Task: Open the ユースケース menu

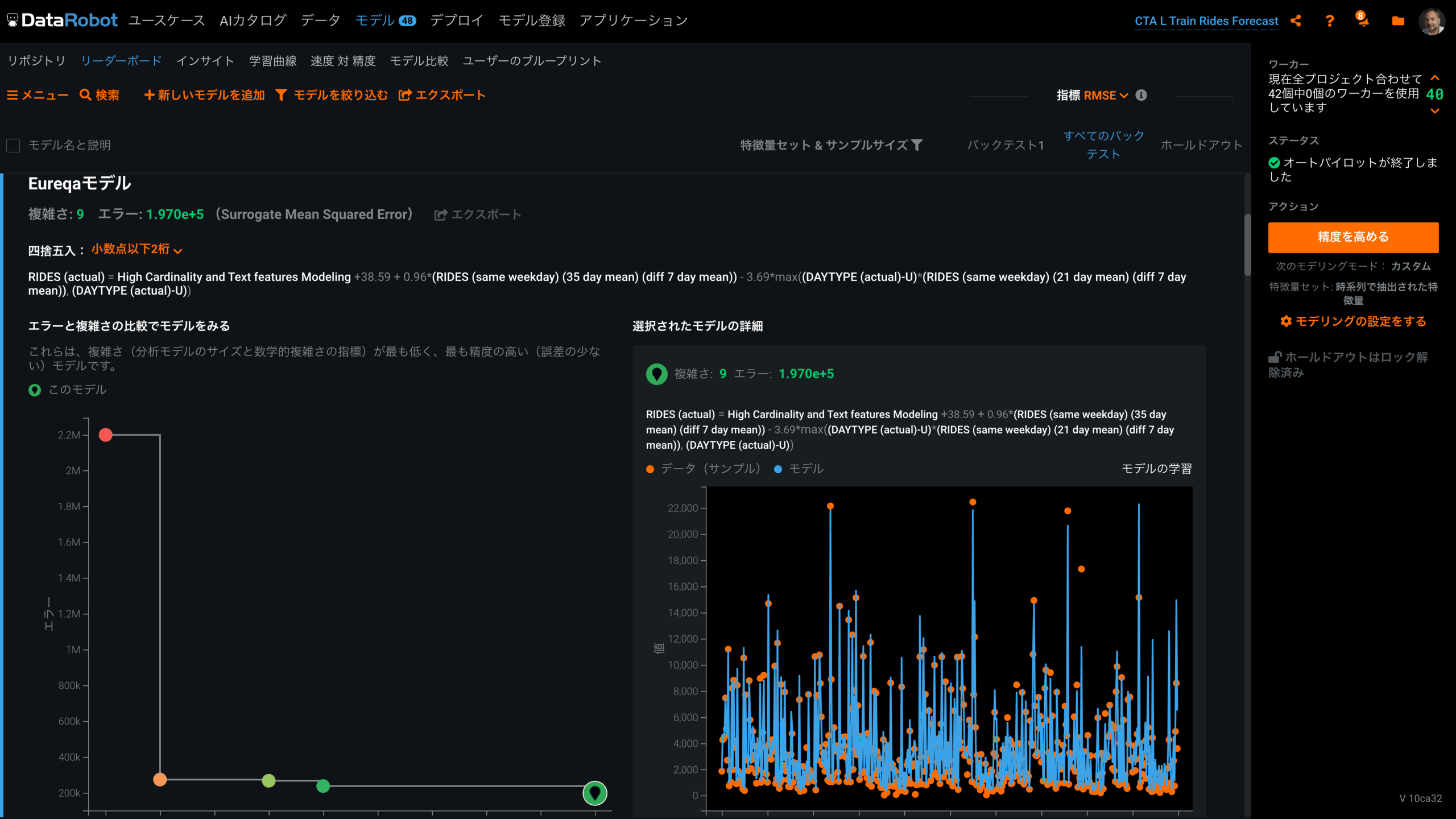Action: click(x=167, y=20)
